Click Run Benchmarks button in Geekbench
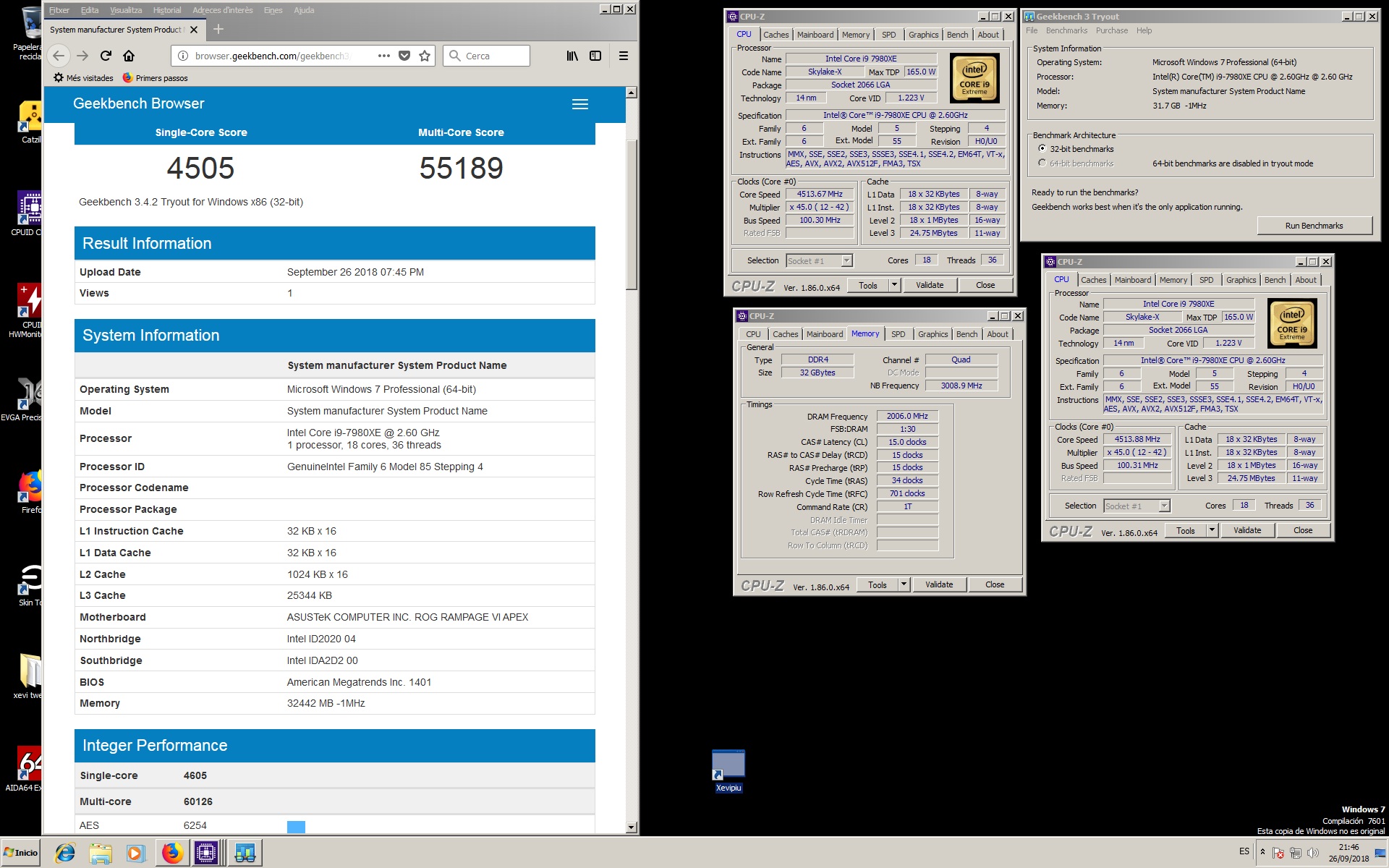1389x868 pixels. [x=1314, y=226]
